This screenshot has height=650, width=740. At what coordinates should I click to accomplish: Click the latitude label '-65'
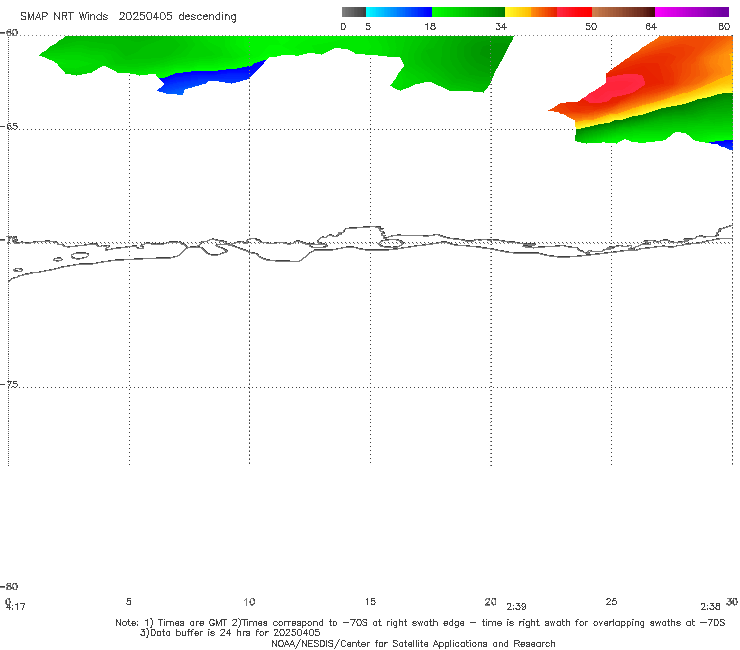pyautogui.click(x=9, y=127)
